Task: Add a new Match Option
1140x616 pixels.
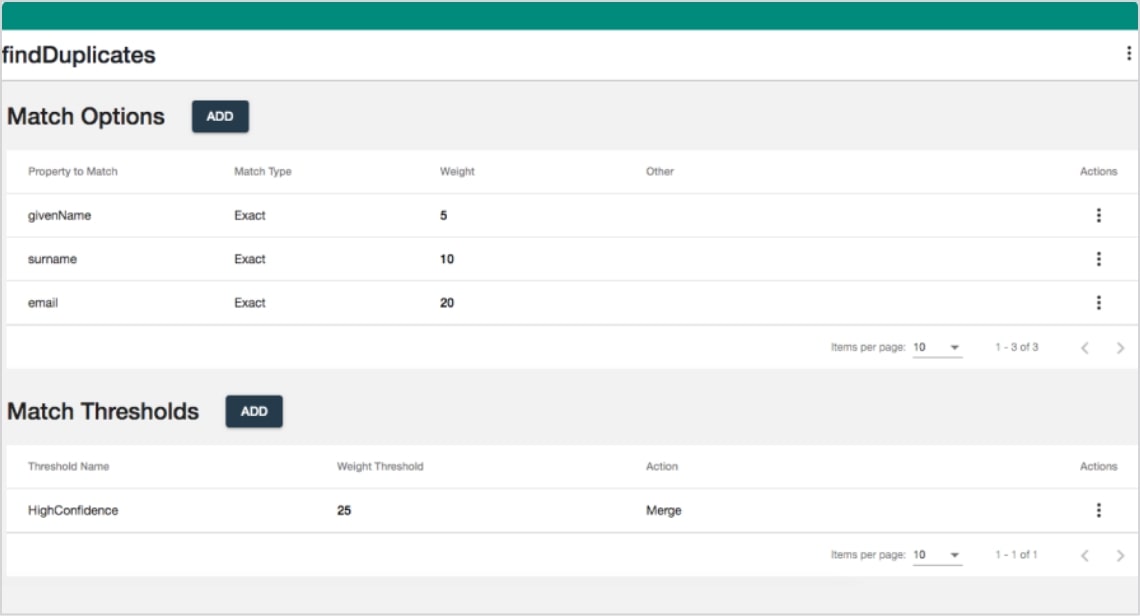Action: point(220,117)
